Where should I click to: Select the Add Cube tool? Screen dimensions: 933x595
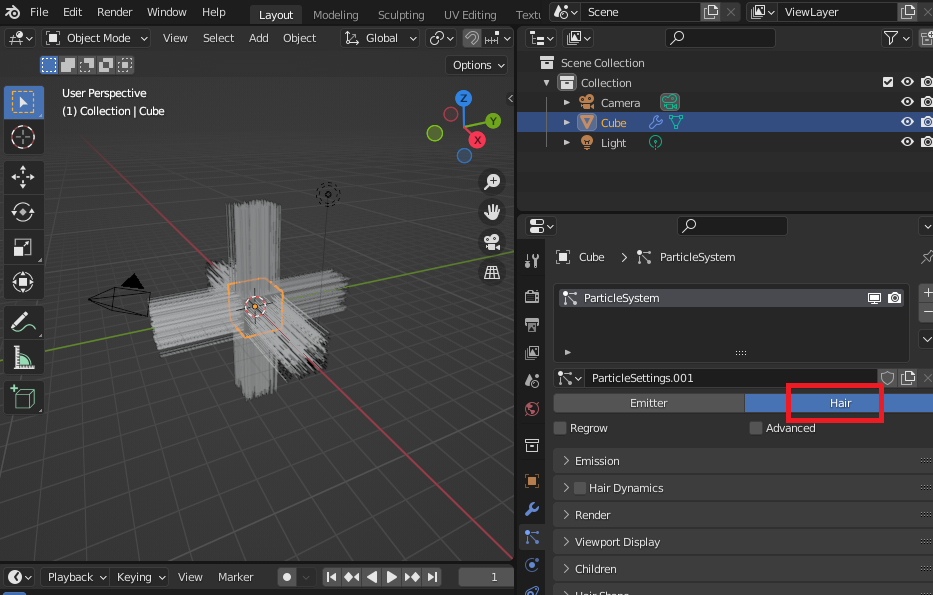[23, 397]
